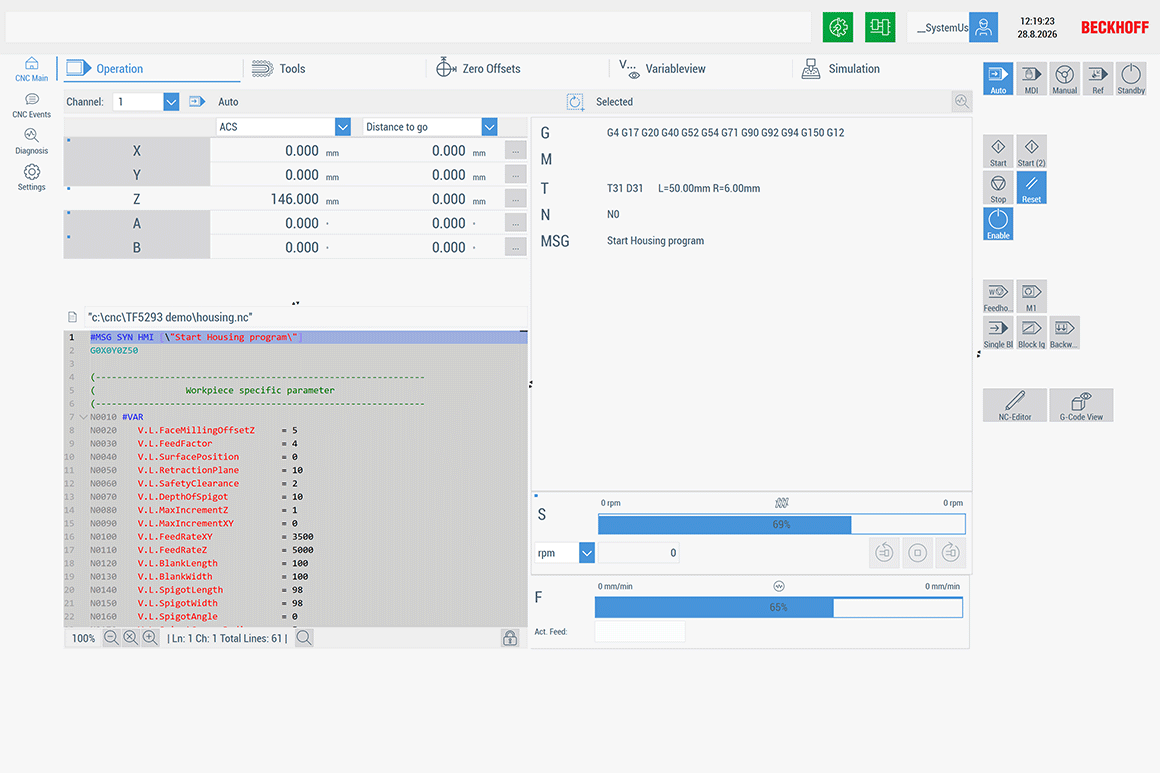The height and width of the screenshot is (773, 1160).
Task: Expand the Distance to go dropdown
Action: point(489,127)
